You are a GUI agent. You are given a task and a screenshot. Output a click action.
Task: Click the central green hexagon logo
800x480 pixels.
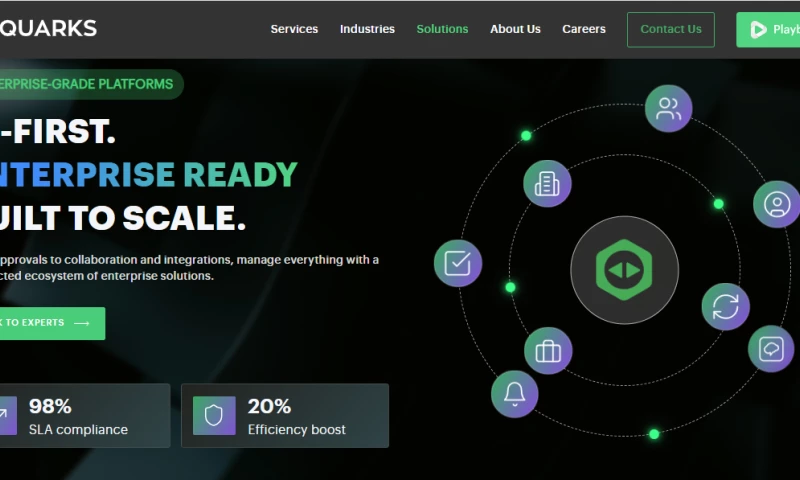click(x=624, y=270)
